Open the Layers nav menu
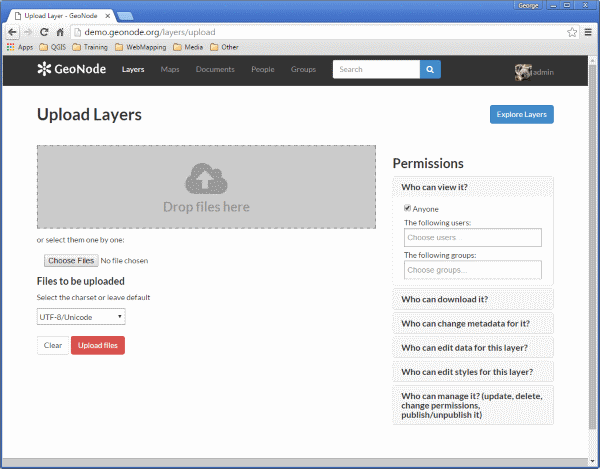Screen dimensions: 600x469 pos(133,69)
